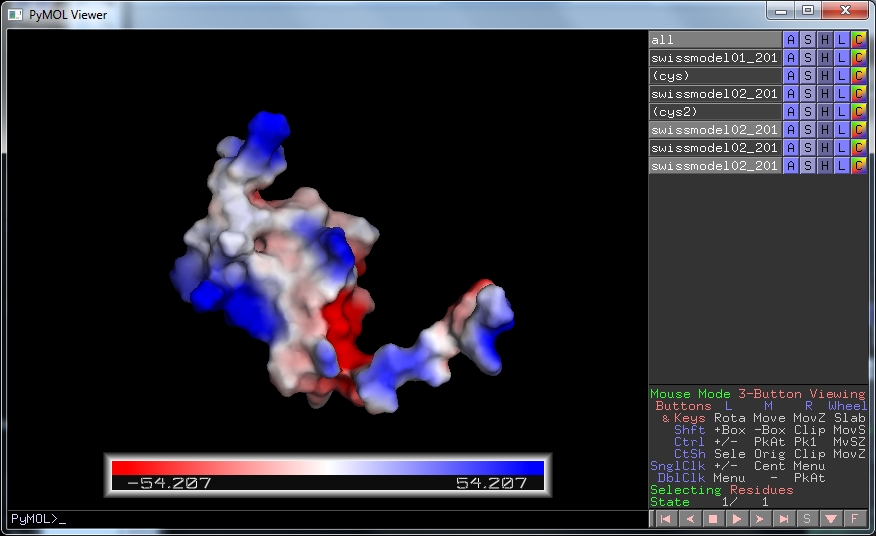The image size is (876, 536).
Task: Open the Hide menu for (cys)
Action: point(825,76)
